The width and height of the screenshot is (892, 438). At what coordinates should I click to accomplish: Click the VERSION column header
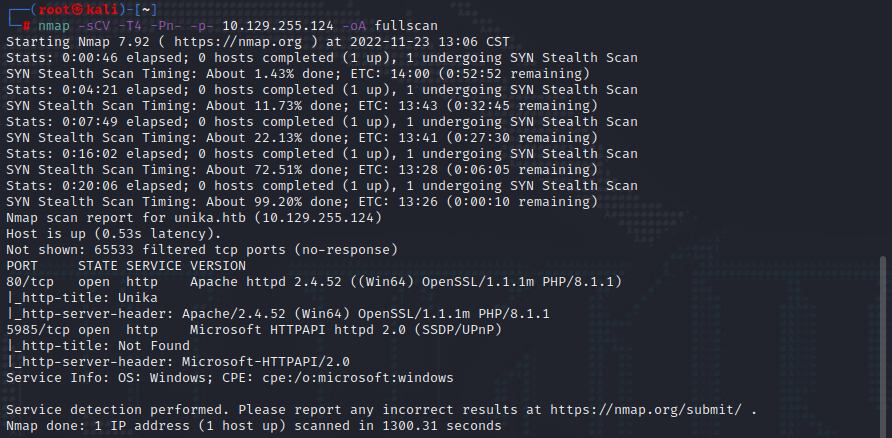(x=217, y=265)
